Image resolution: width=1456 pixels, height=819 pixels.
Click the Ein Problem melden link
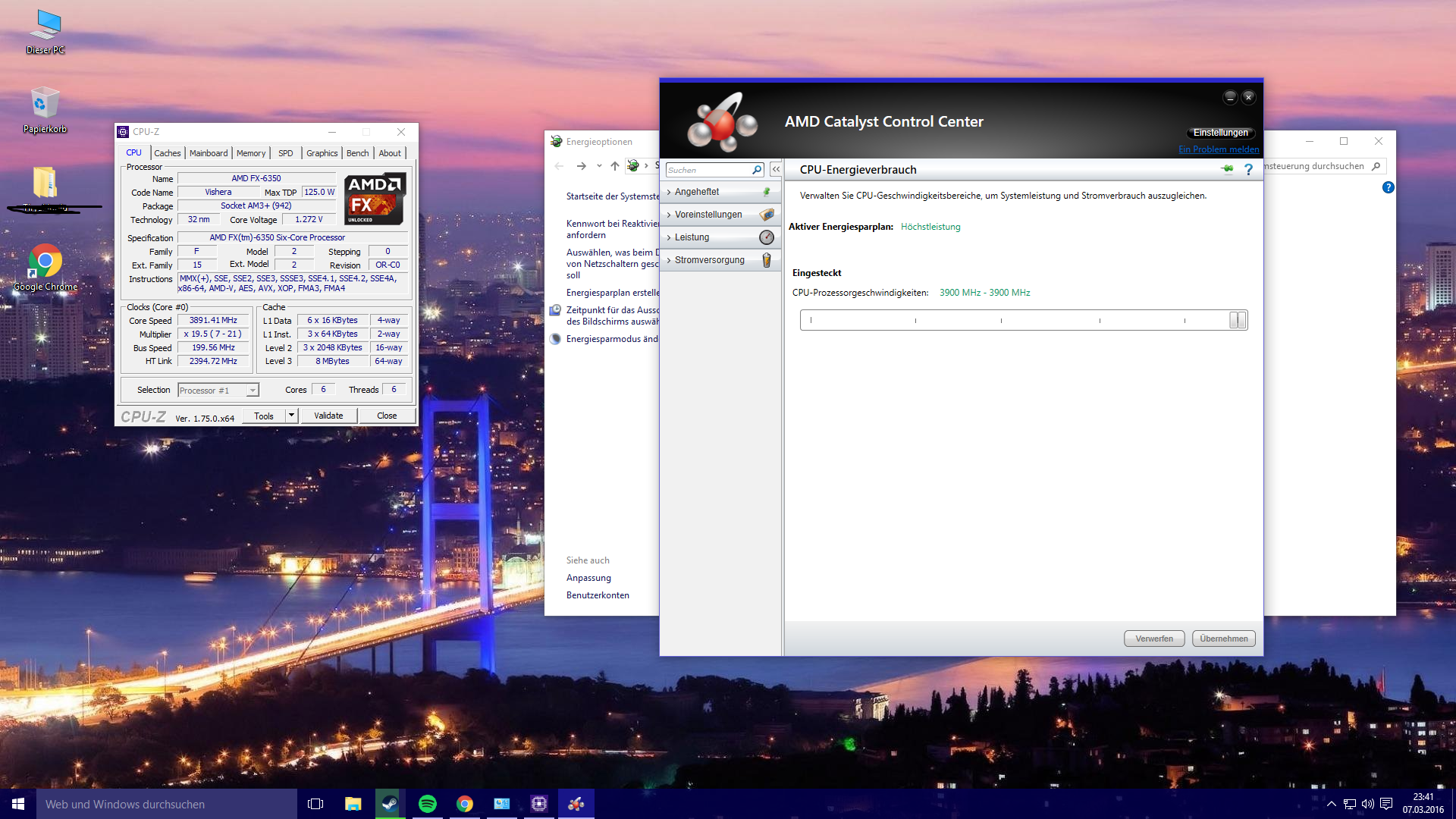click(x=1218, y=149)
